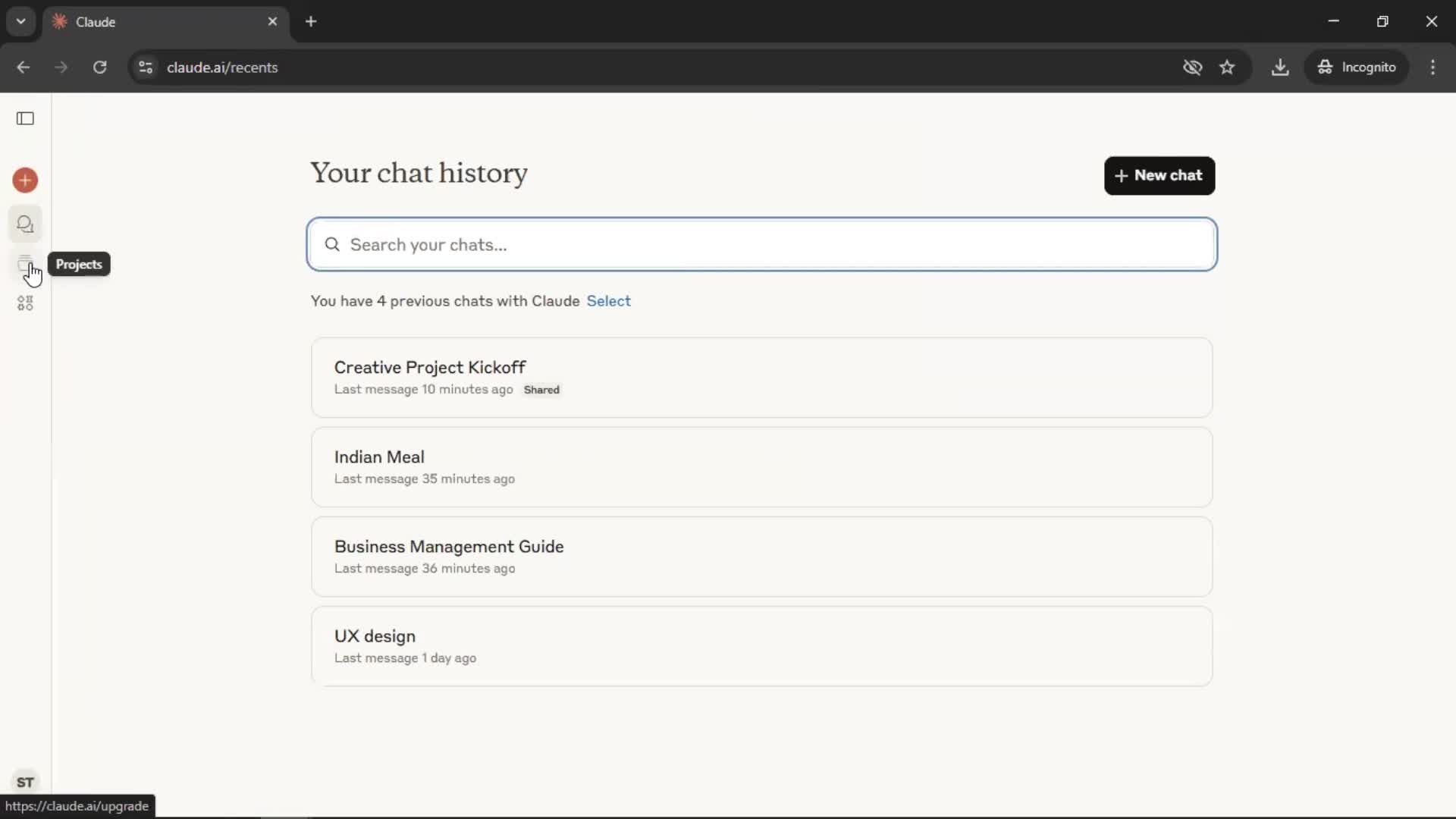Open the UX design chat

[x=761, y=646]
